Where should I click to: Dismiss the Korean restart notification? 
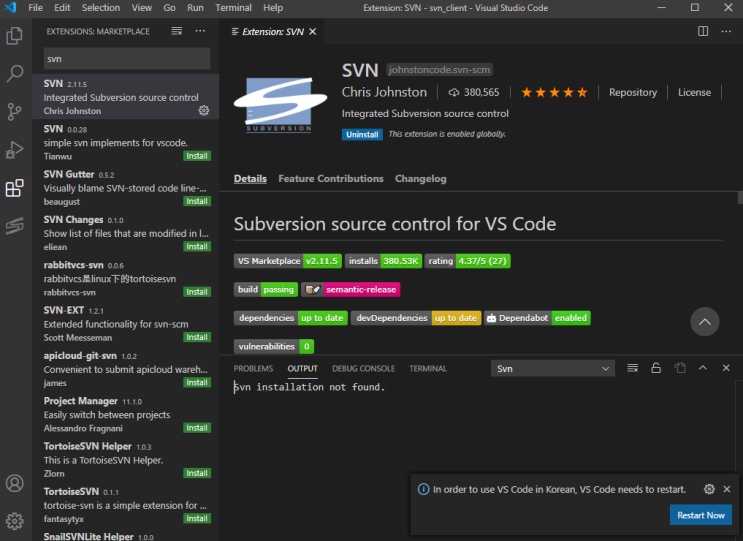[x=727, y=489]
